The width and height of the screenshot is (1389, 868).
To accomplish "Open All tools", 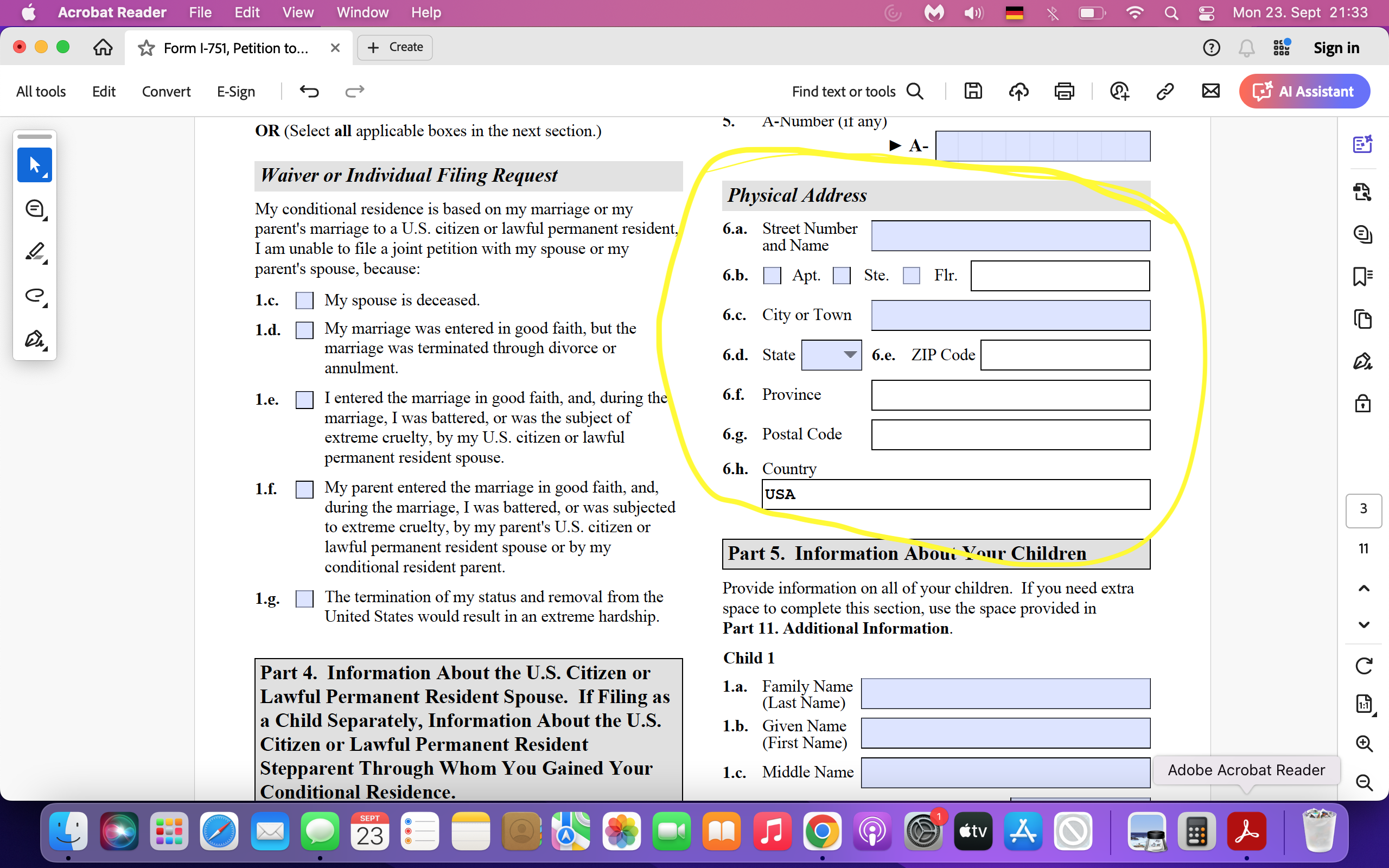I will coord(41,91).
